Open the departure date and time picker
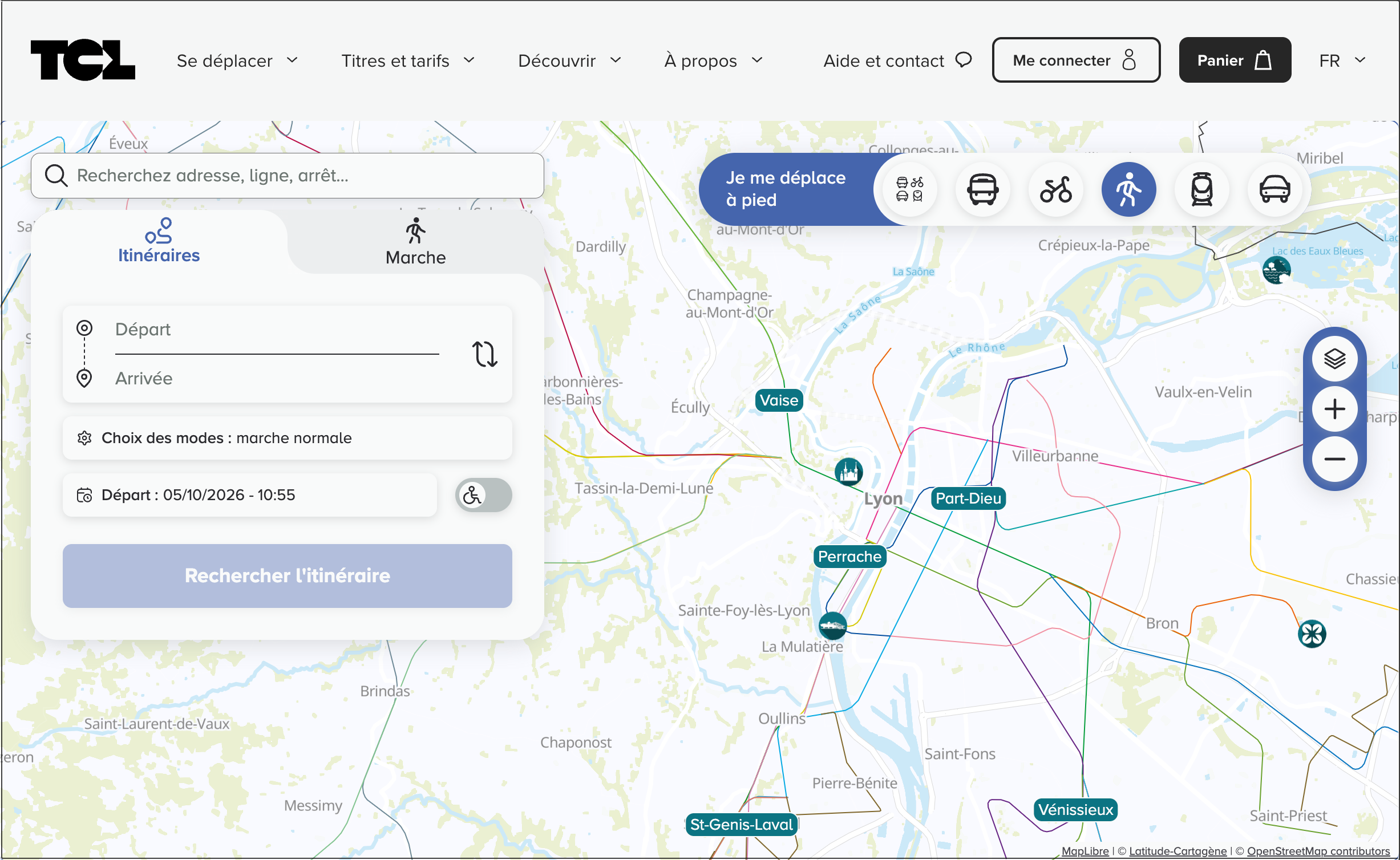The height and width of the screenshot is (860, 1400). 250,495
